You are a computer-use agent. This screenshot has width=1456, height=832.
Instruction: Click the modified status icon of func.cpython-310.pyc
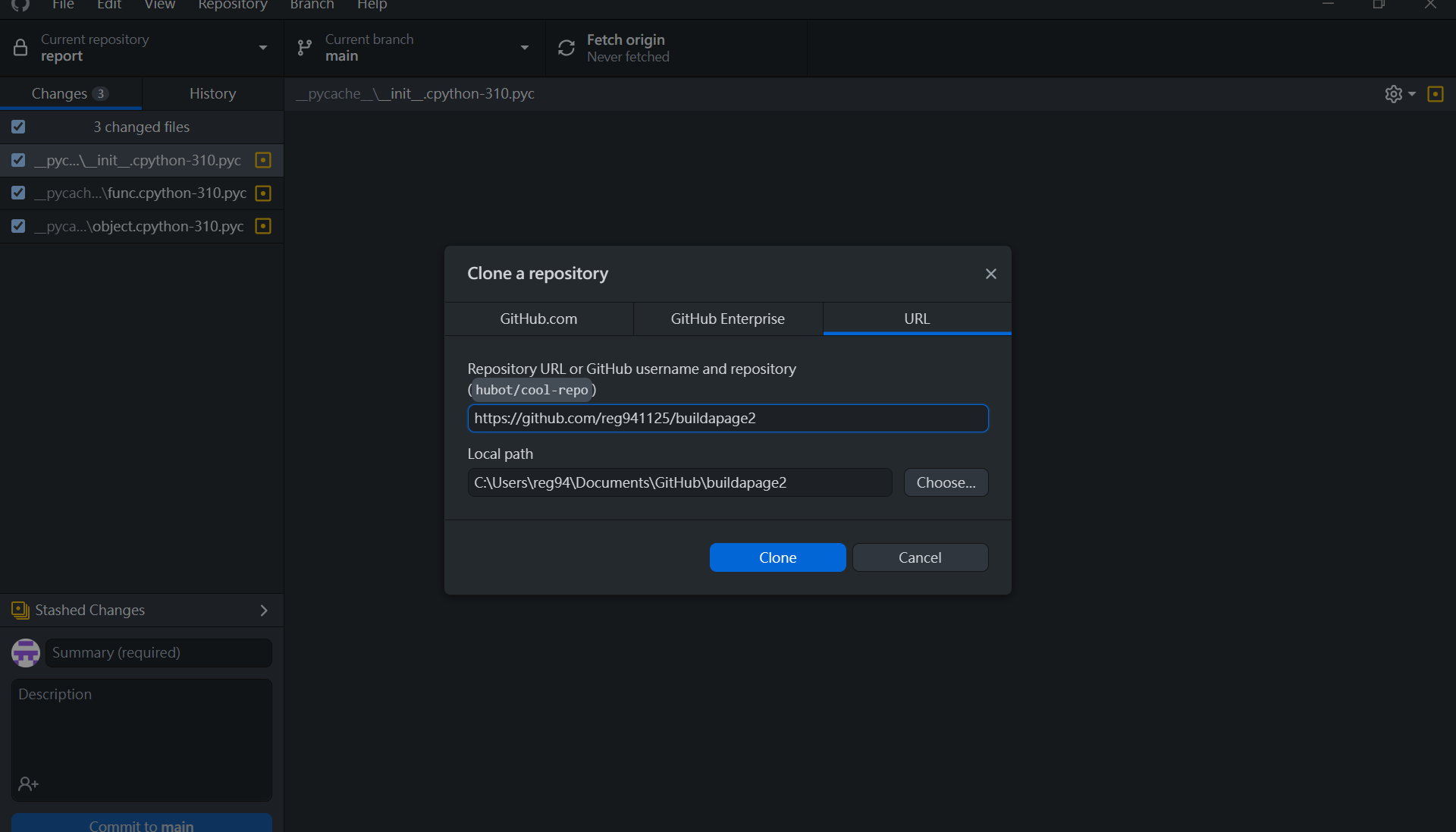pos(263,193)
